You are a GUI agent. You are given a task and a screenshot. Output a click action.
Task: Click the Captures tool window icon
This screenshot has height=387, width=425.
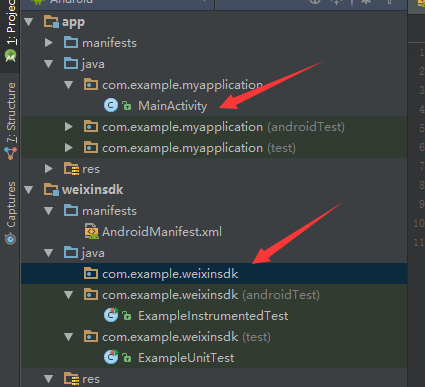coord(10,239)
